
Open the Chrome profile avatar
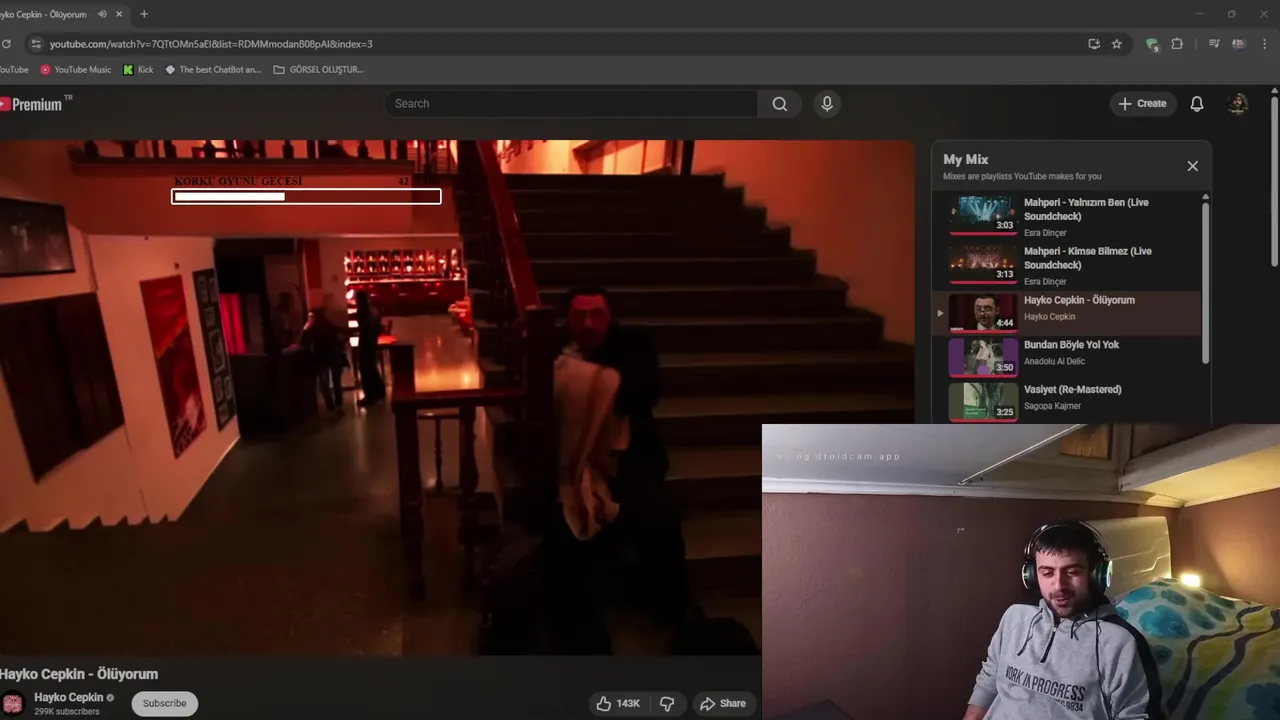click(1239, 44)
